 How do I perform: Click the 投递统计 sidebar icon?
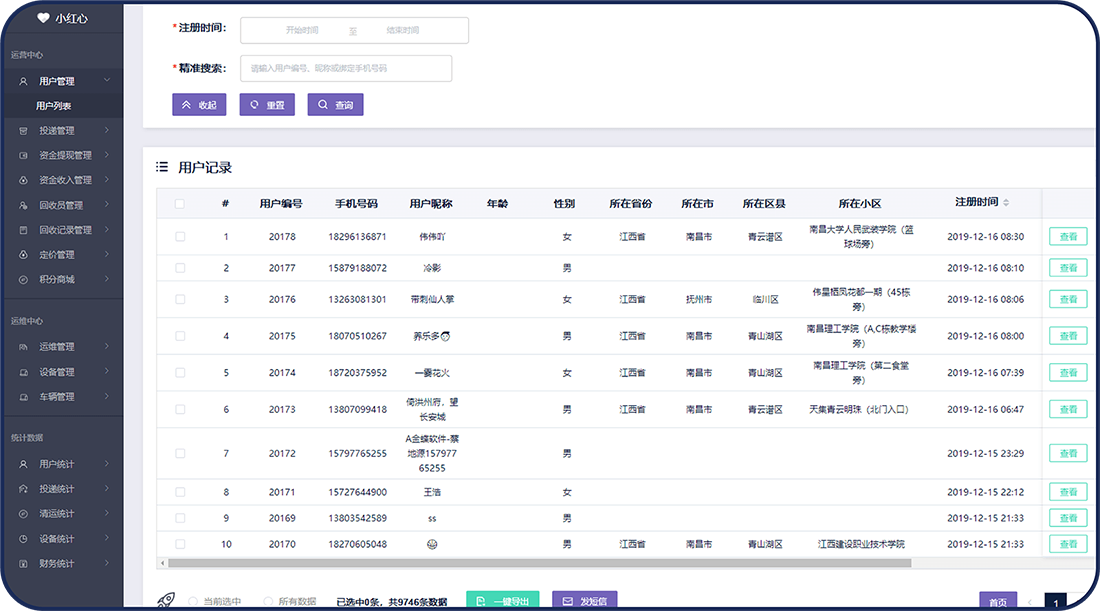point(23,489)
